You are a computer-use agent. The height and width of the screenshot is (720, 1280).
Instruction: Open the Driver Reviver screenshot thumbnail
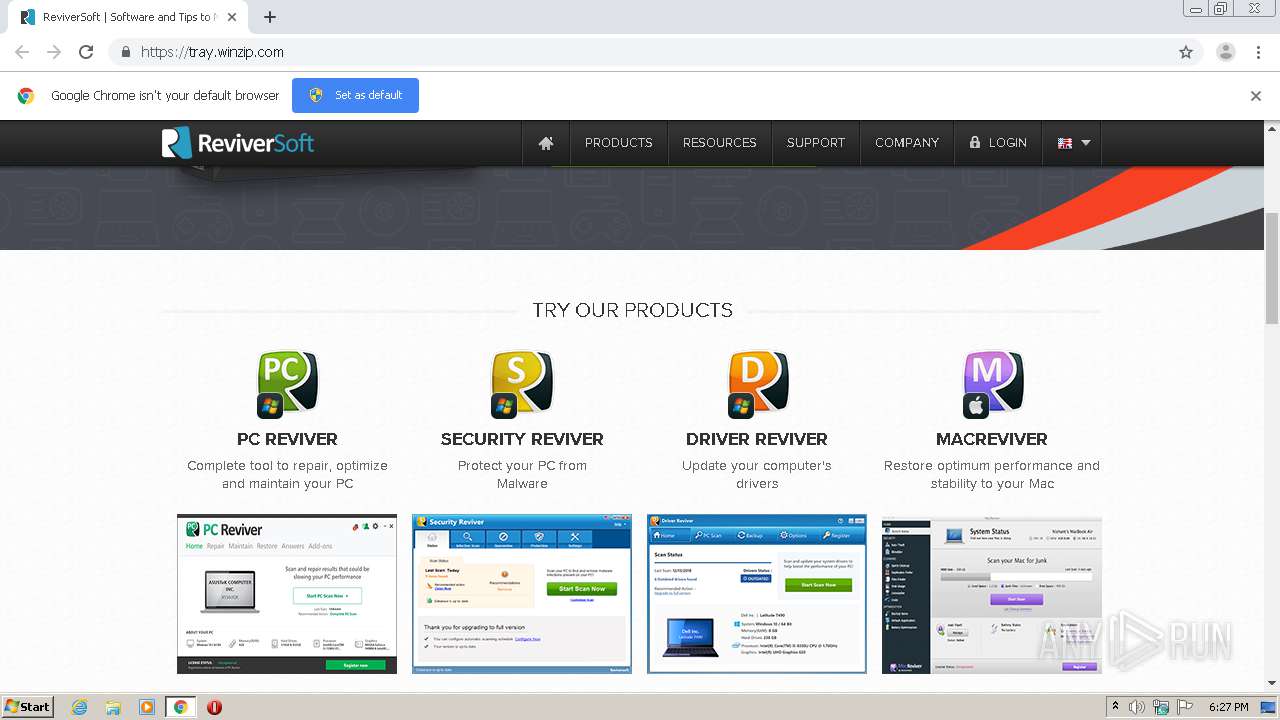pos(757,594)
